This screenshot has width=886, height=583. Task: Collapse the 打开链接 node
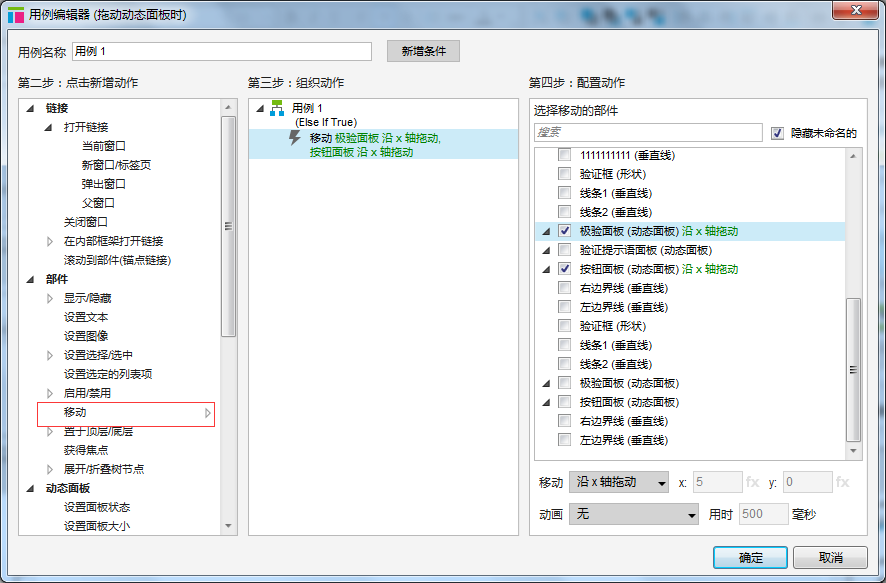pos(49,127)
